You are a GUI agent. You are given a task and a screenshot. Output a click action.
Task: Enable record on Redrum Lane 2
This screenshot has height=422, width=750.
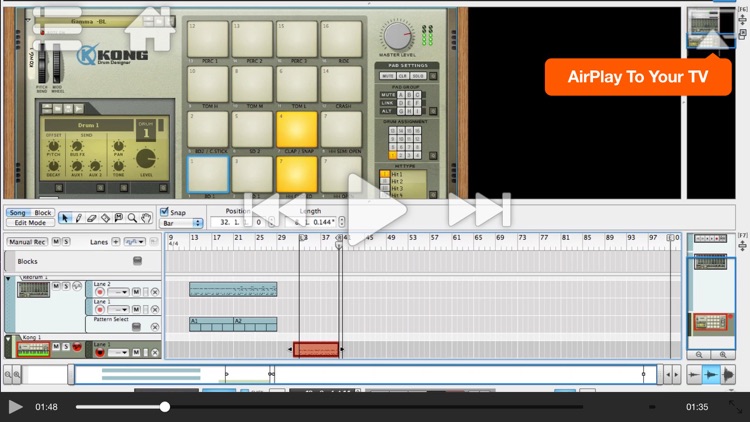(x=99, y=292)
